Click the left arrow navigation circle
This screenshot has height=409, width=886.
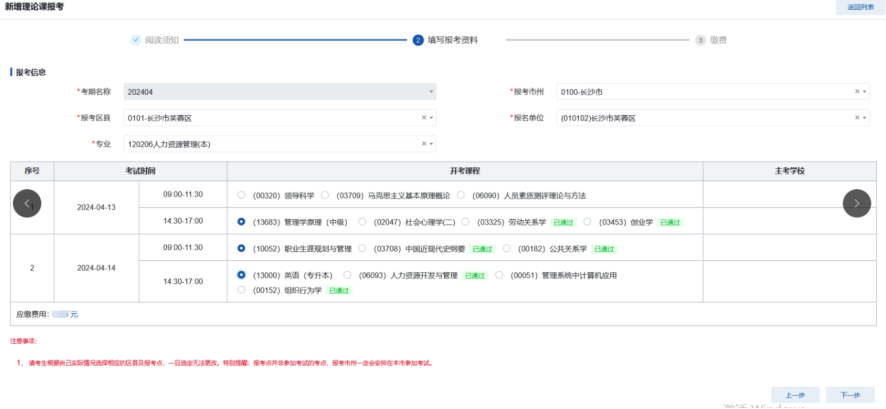tap(27, 203)
